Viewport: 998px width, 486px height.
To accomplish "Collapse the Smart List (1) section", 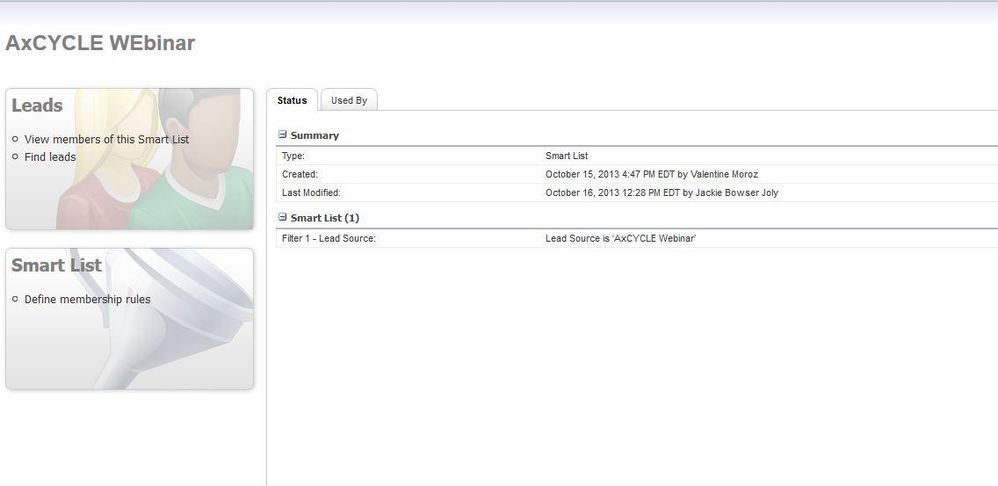I will (x=283, y=218).
